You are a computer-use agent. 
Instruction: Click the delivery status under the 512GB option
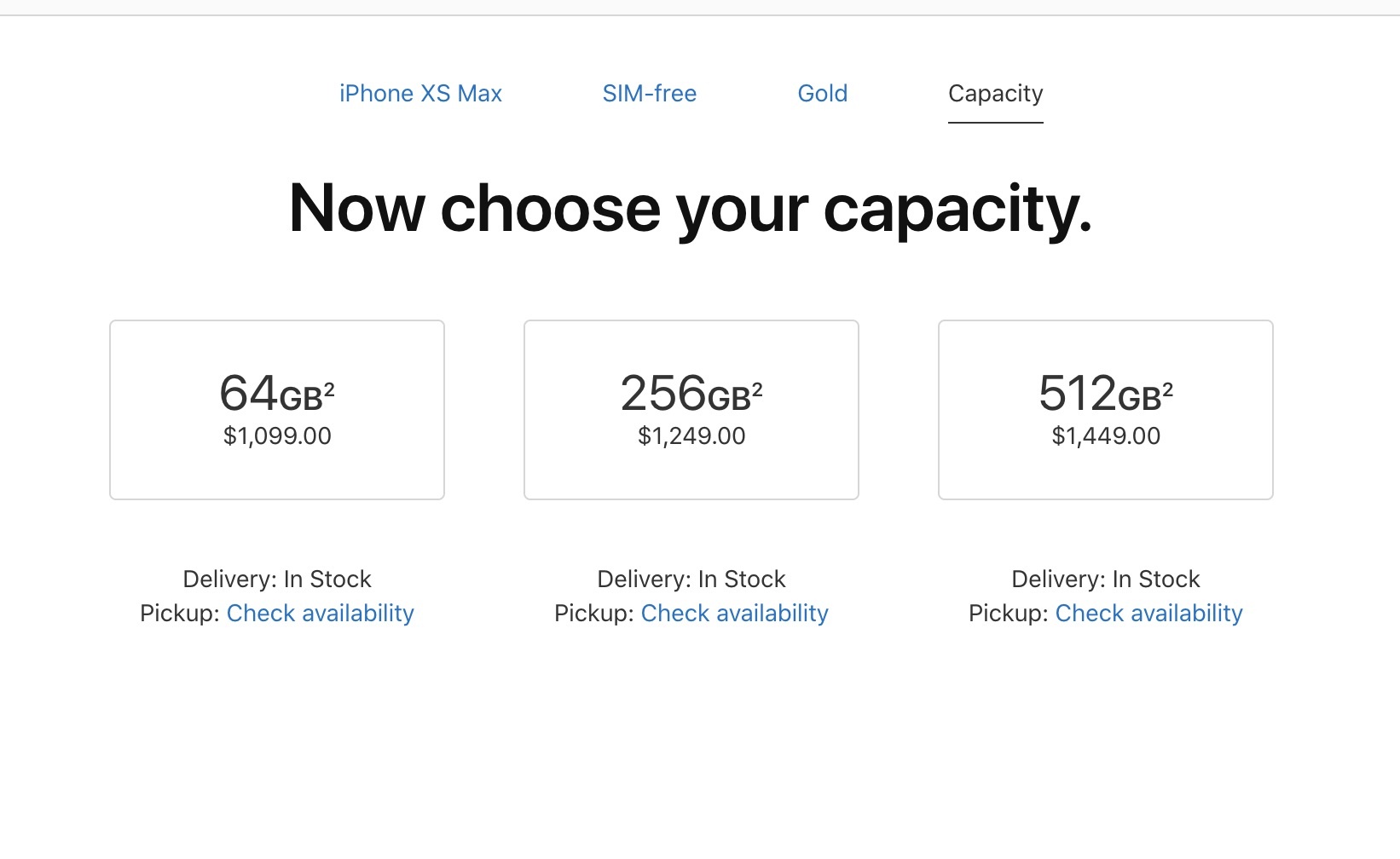click(1106, 579)
